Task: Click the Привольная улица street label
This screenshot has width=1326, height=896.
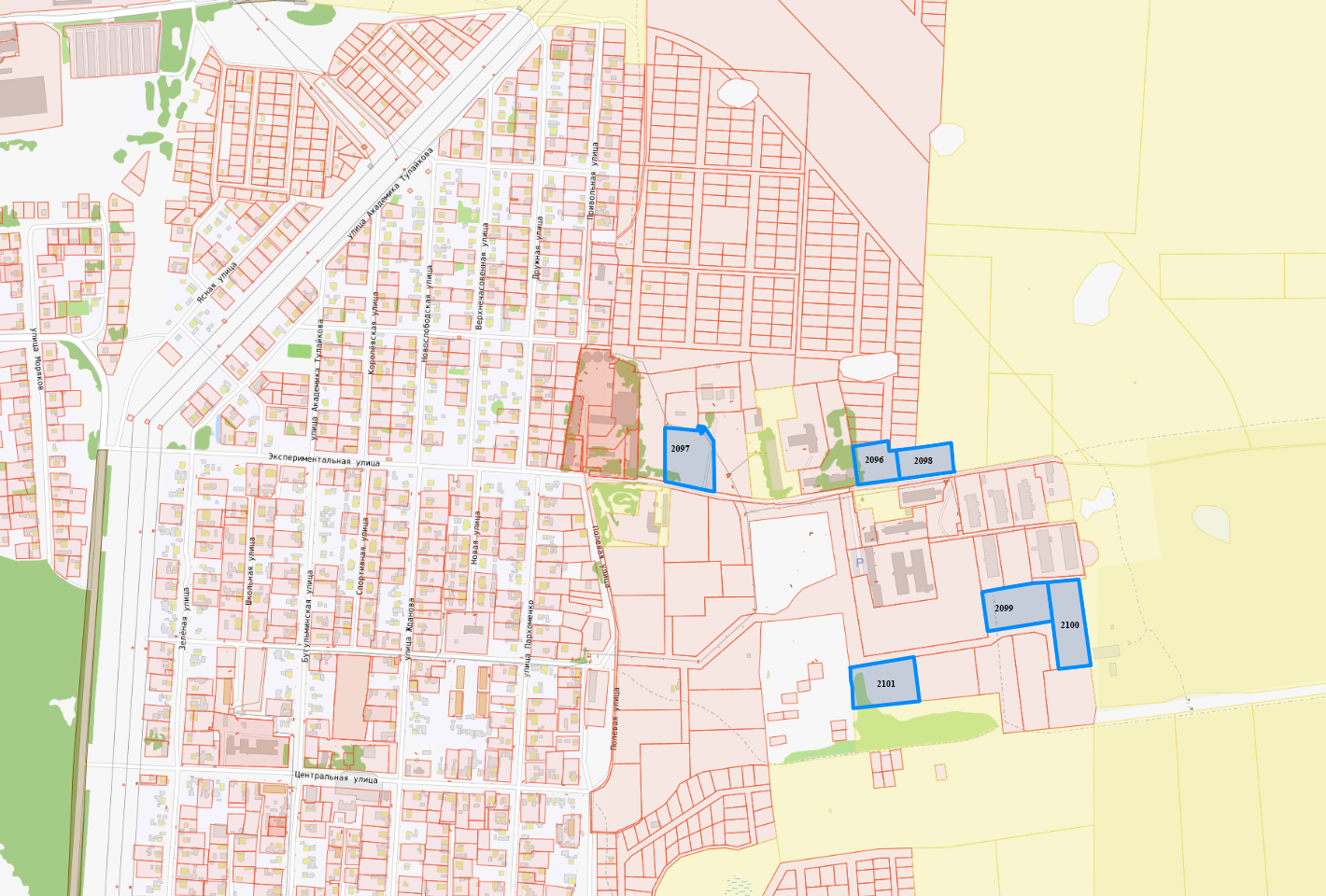Action: pyautogui.click(x=593, y=181)
